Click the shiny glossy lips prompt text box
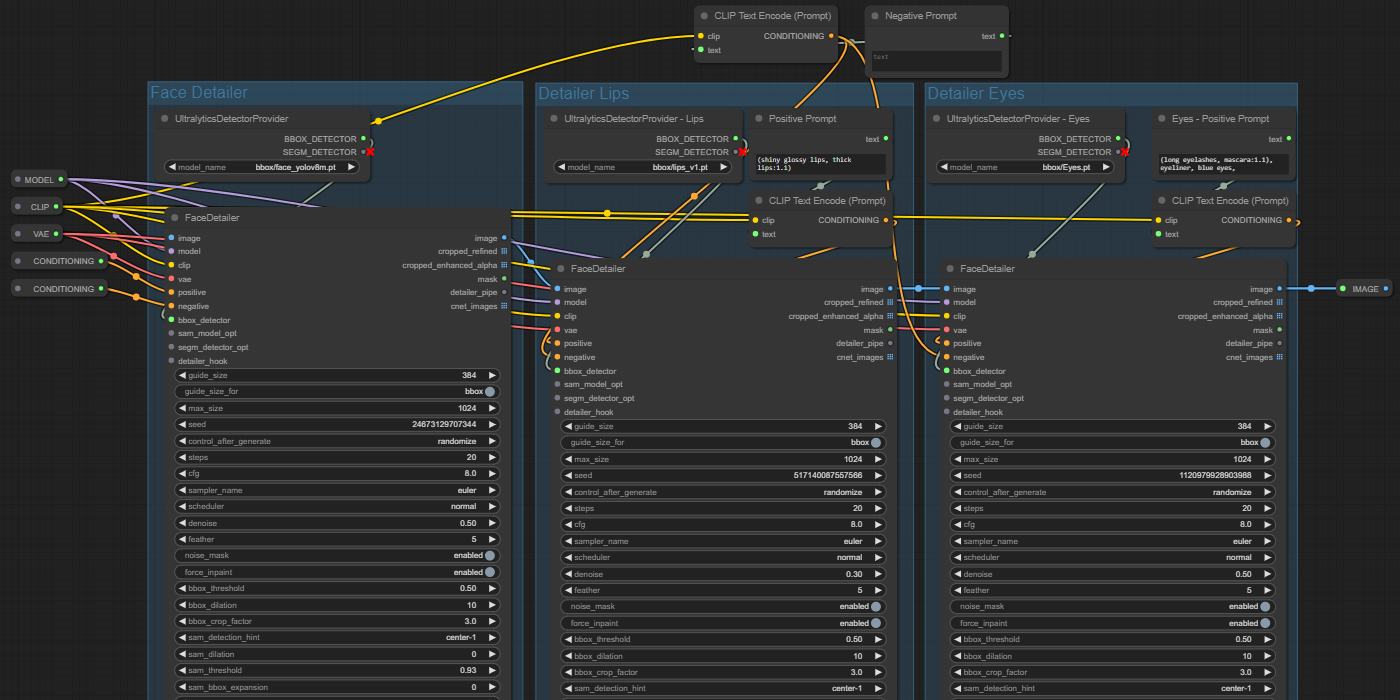The image size is (1400, 700). pos(820,164)
